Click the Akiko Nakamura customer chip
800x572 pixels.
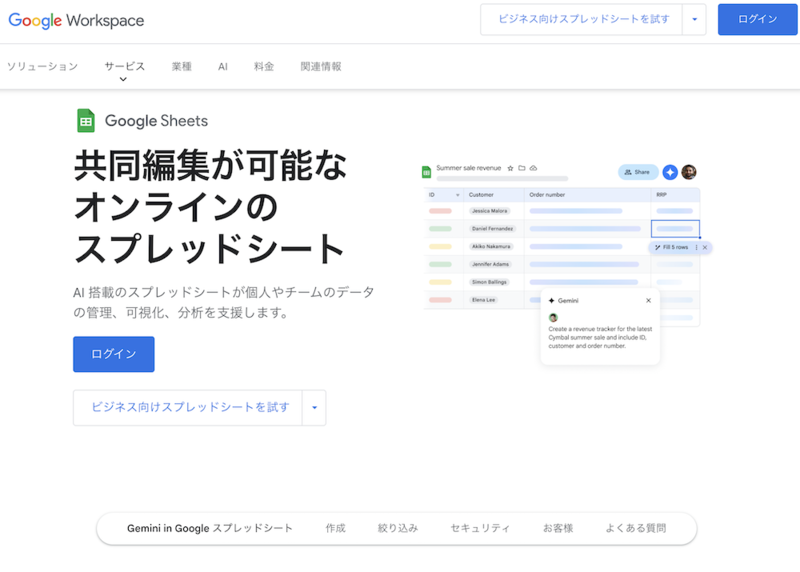[491, 246]
